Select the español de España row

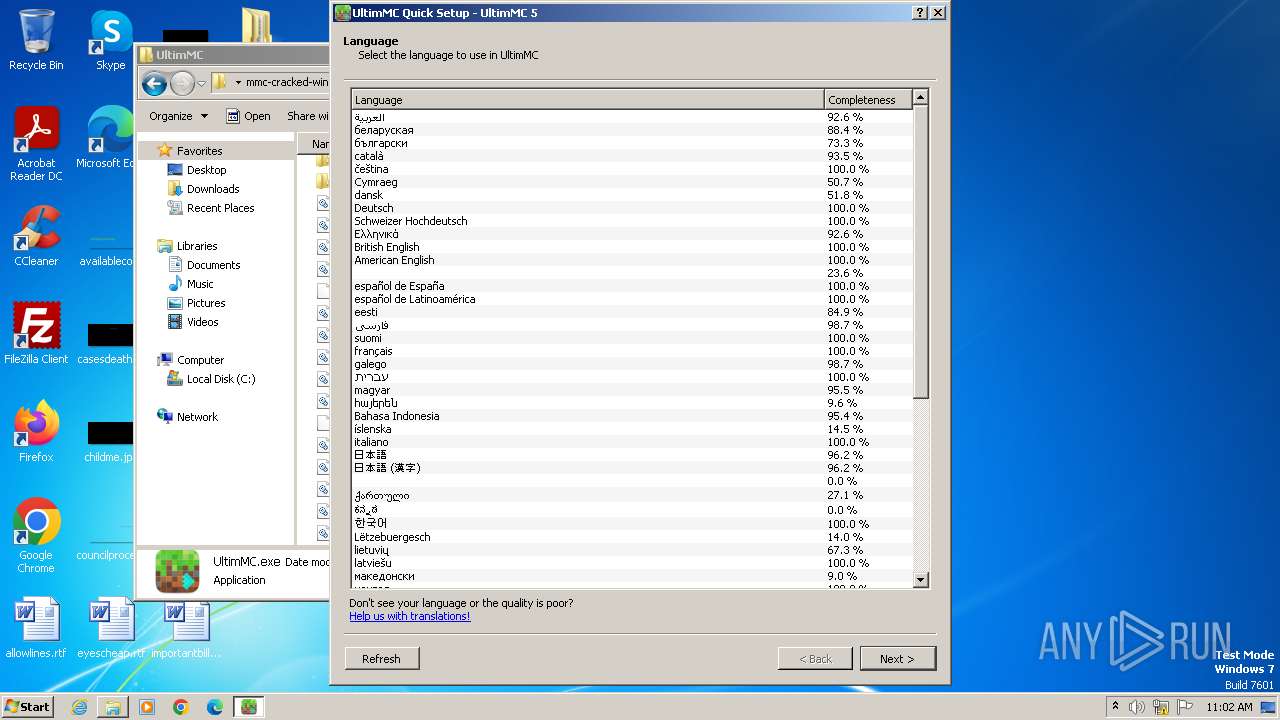point(632,286)
